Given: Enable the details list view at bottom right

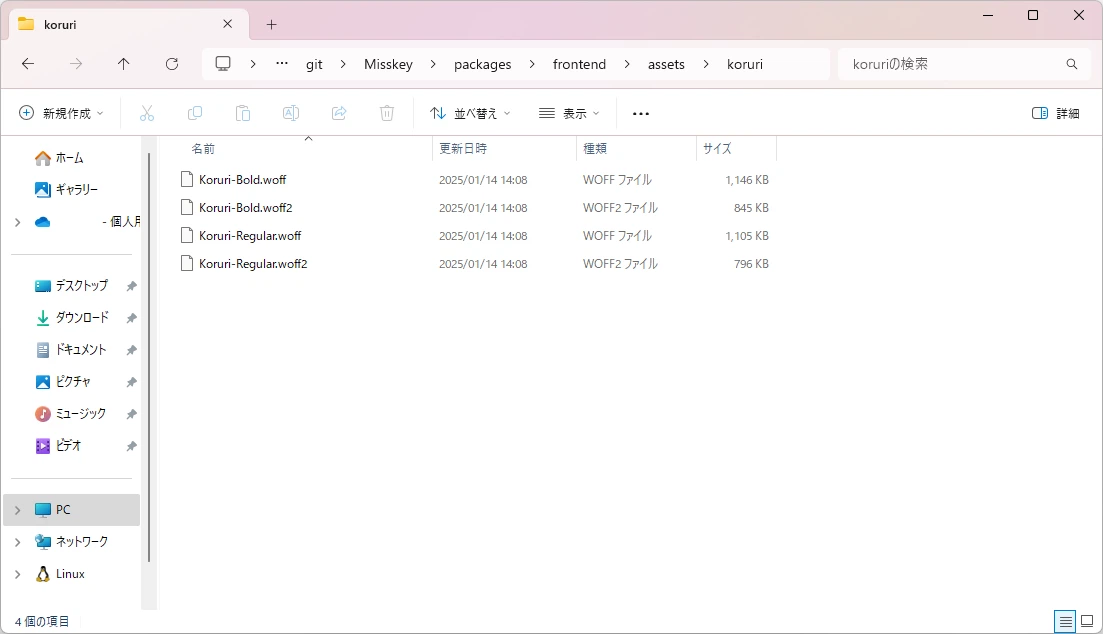Looking at the screenshot, I should (x=1064, y=621).
